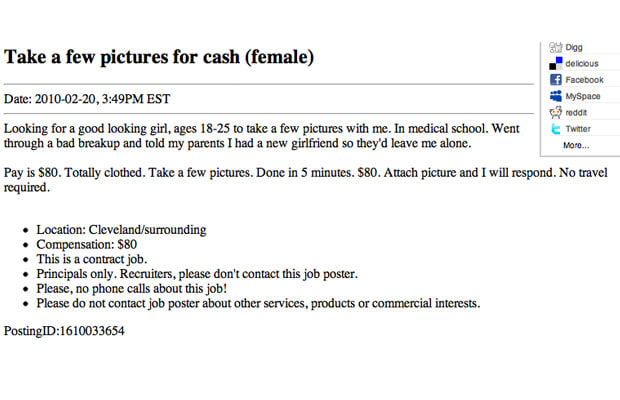
Task: Click the delicious bookmark icon
Action: coord(556,63)
